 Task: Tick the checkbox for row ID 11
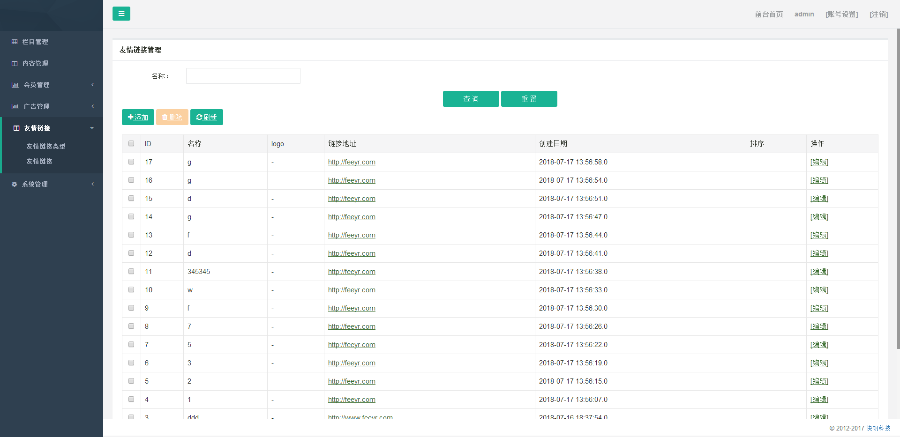click(131, 271)
